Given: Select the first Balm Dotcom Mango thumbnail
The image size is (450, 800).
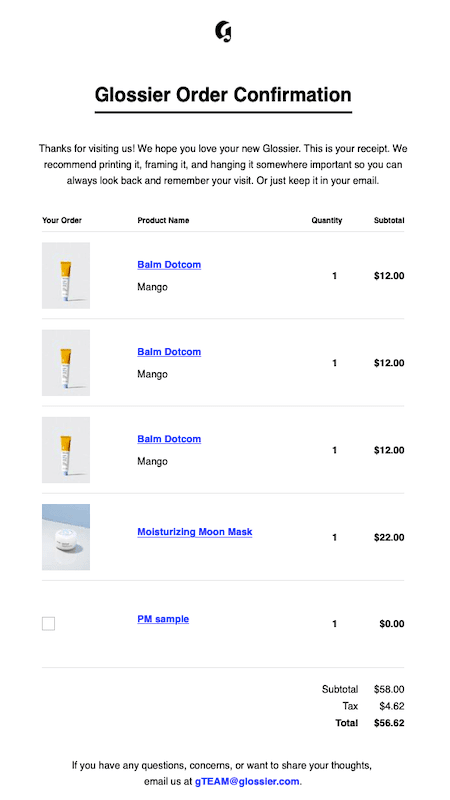Looking at the screenshot, I should click(x=66, y=276).
